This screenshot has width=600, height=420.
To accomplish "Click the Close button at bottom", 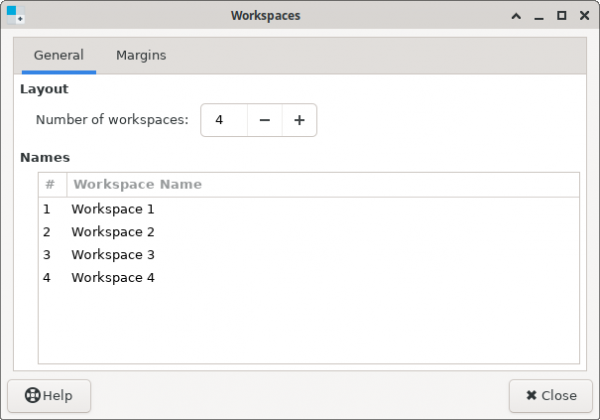I will pyautogui.click(x=551, y=396).
